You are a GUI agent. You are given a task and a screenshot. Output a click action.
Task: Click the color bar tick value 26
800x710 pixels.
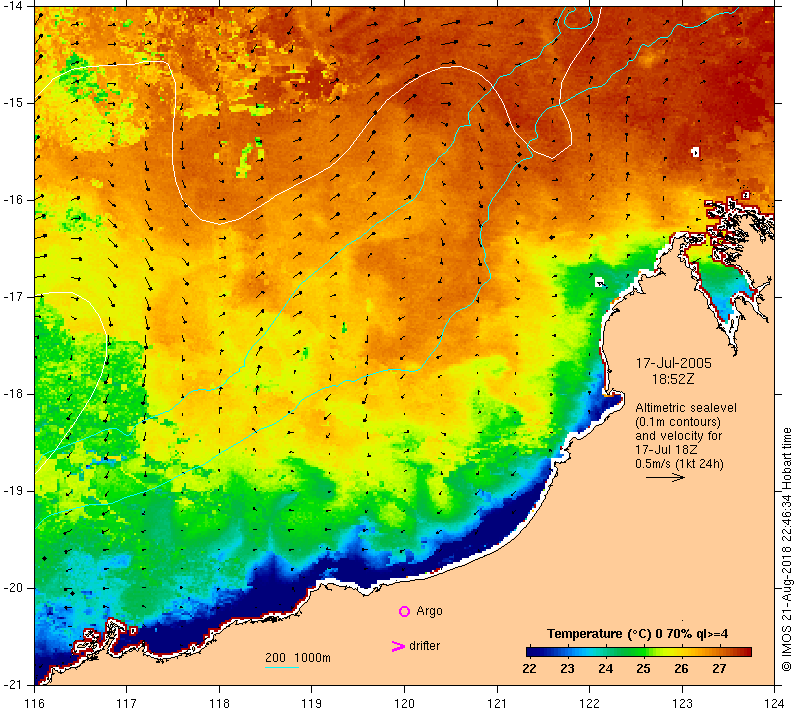tap(681, 669)
